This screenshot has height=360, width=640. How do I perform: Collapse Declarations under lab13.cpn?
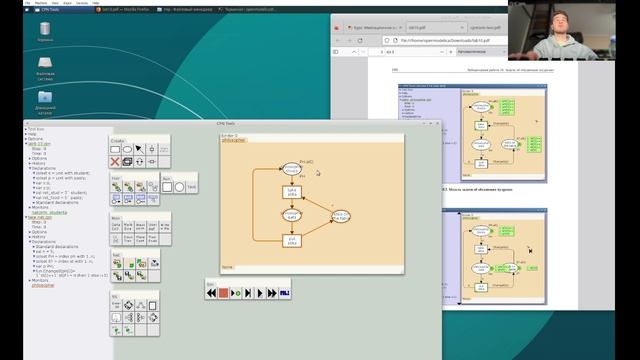(30, 168)
